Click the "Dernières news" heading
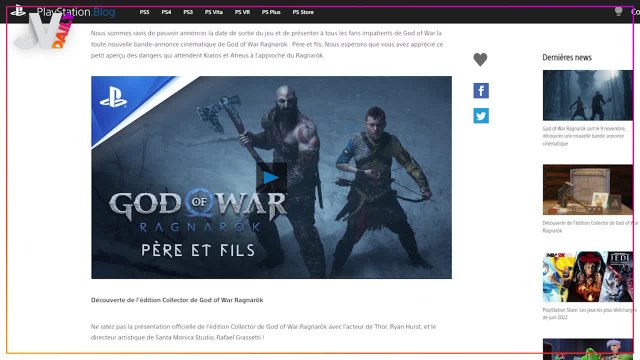The width and height of the screenshot is (640, 360). [567, 58]
